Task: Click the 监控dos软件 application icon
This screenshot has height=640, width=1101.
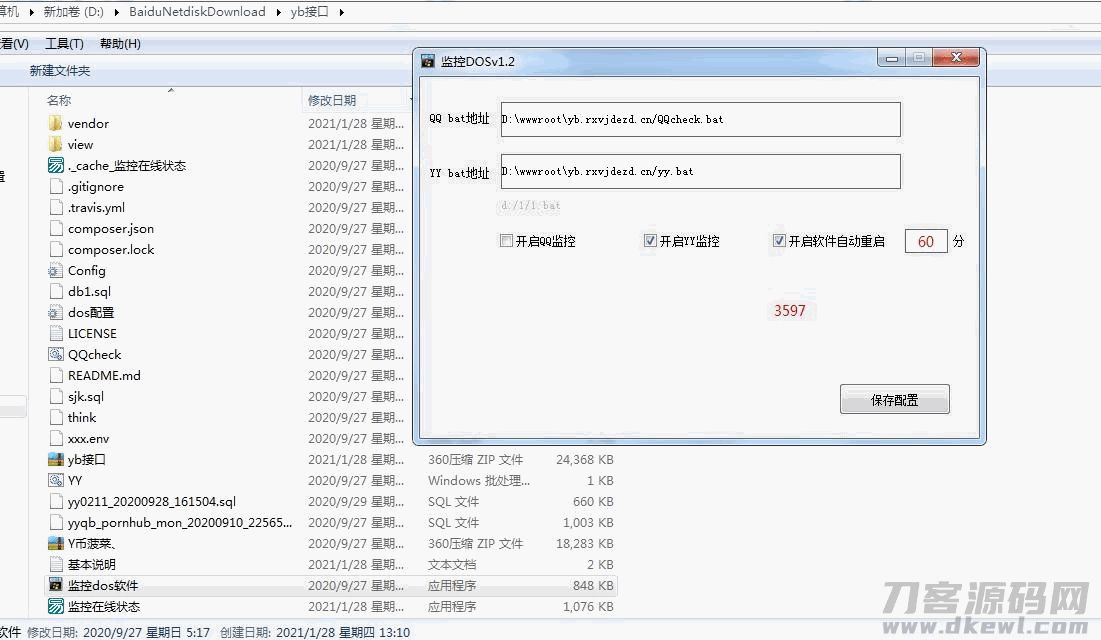Action: [56, 586]
